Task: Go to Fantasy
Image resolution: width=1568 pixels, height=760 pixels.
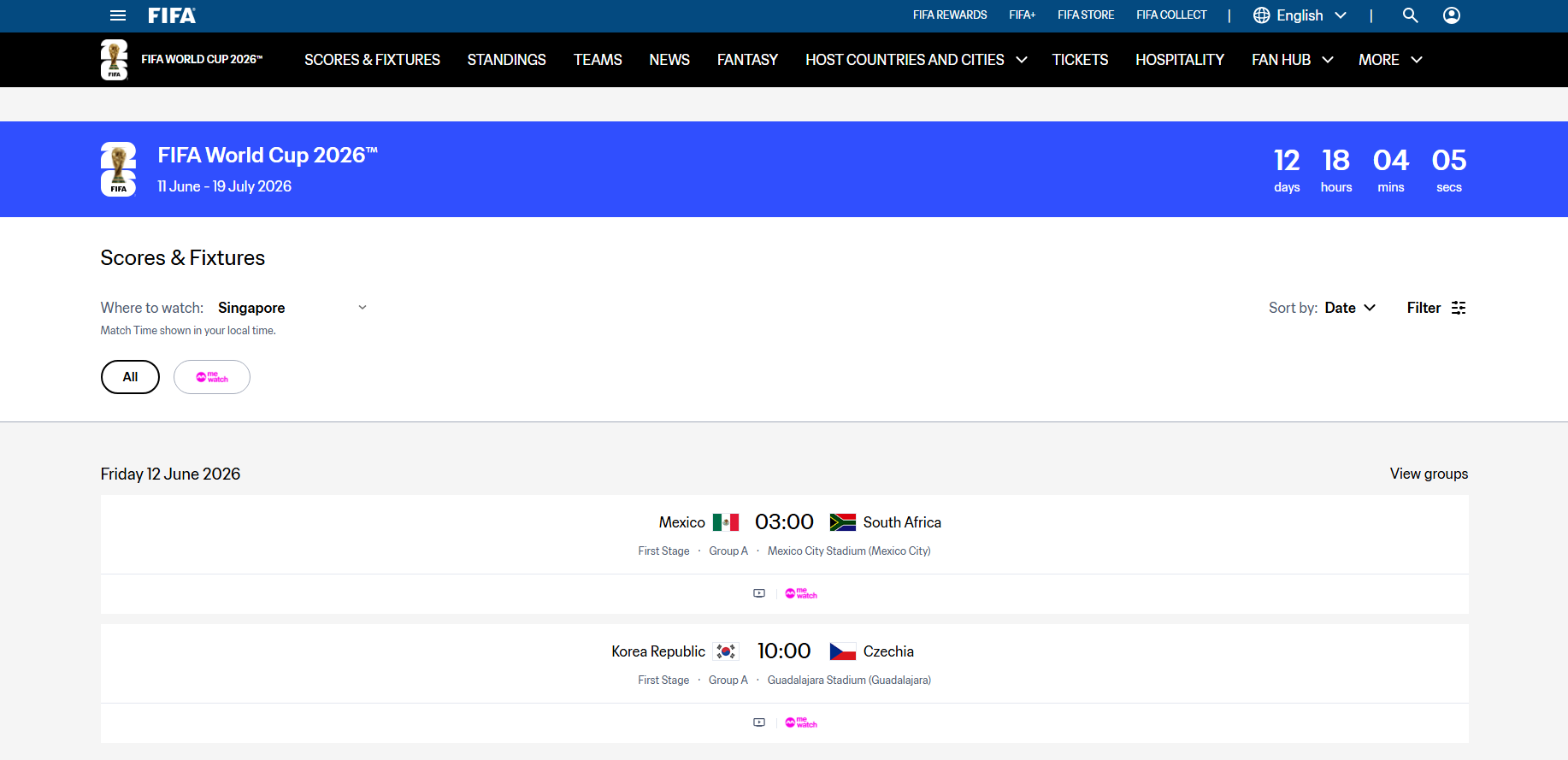Action: pyautogui.click(x=747, y=60)
